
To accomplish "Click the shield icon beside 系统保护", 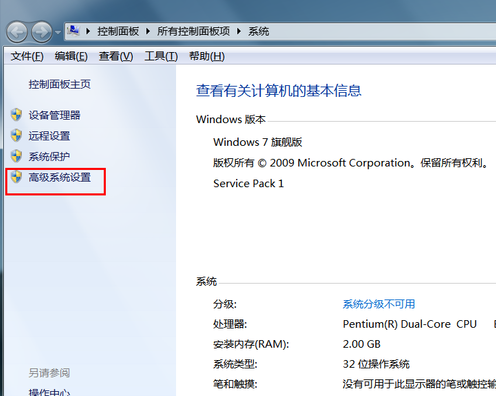I will pos(16,156).
